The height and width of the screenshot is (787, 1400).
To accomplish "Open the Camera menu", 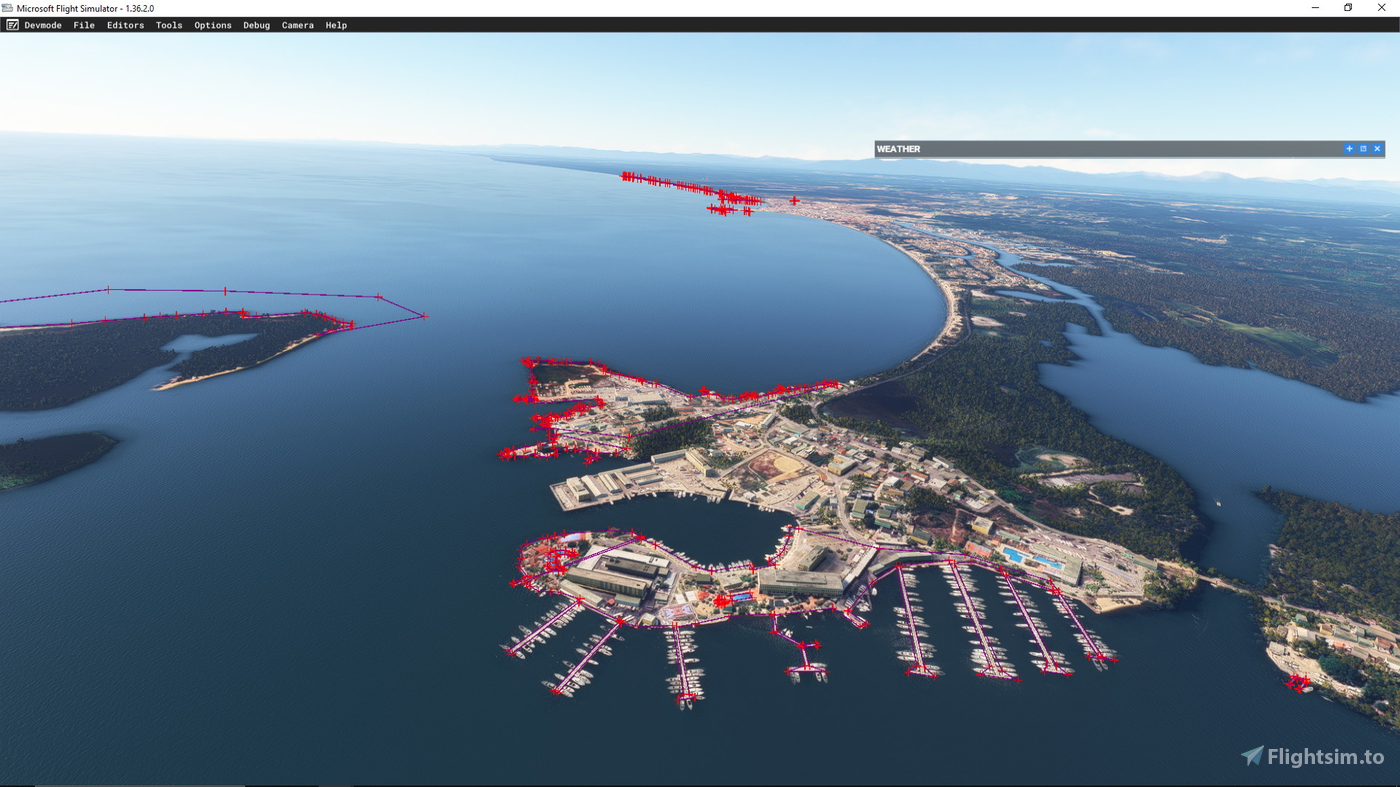I will coord(297,25).
